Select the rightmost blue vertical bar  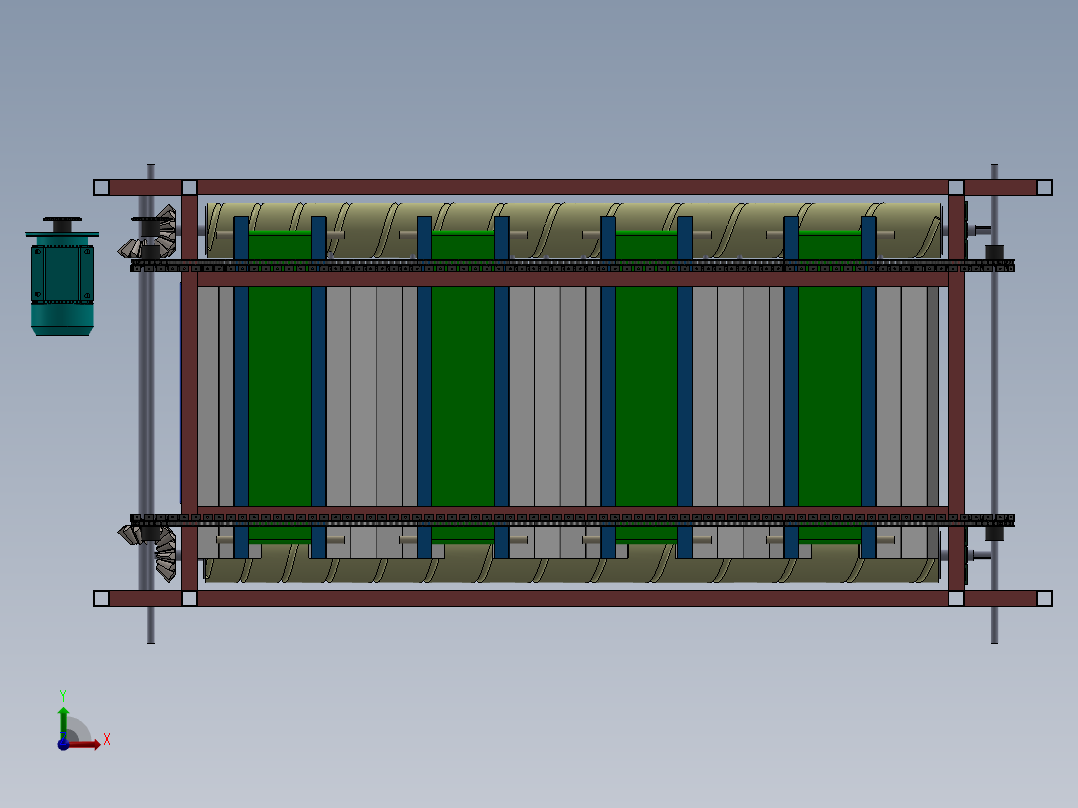click(868, 387)
